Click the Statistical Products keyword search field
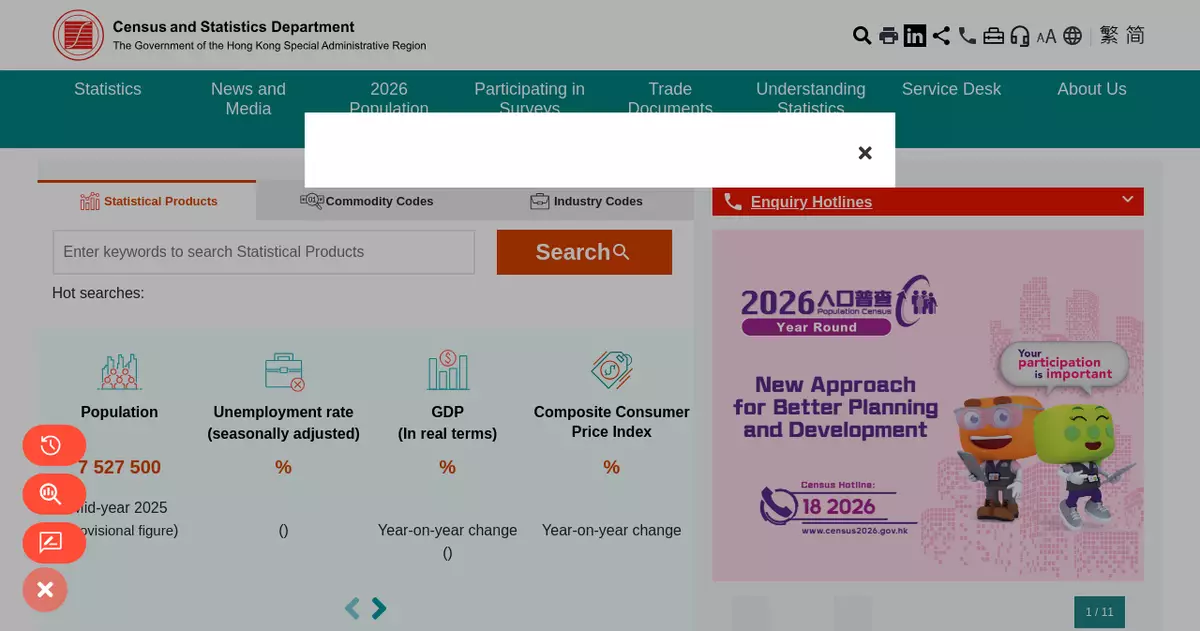Viewport: 1200px width, 631px height. pos(263,252)
